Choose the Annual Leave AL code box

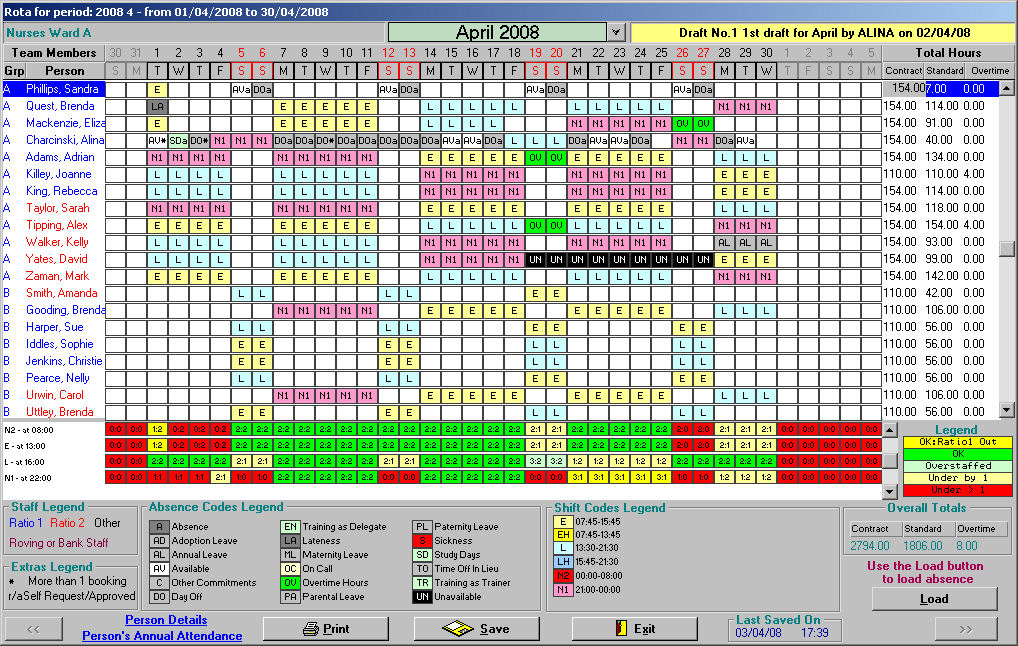158,555
